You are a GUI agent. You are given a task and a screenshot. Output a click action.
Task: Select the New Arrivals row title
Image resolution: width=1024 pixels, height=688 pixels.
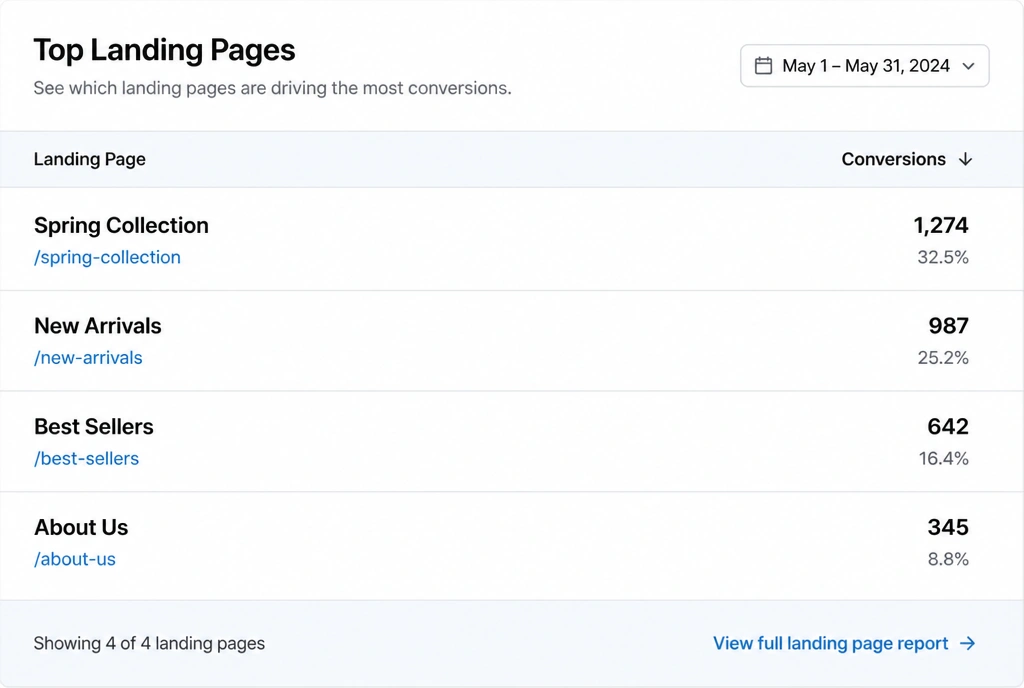click(97, 326)
